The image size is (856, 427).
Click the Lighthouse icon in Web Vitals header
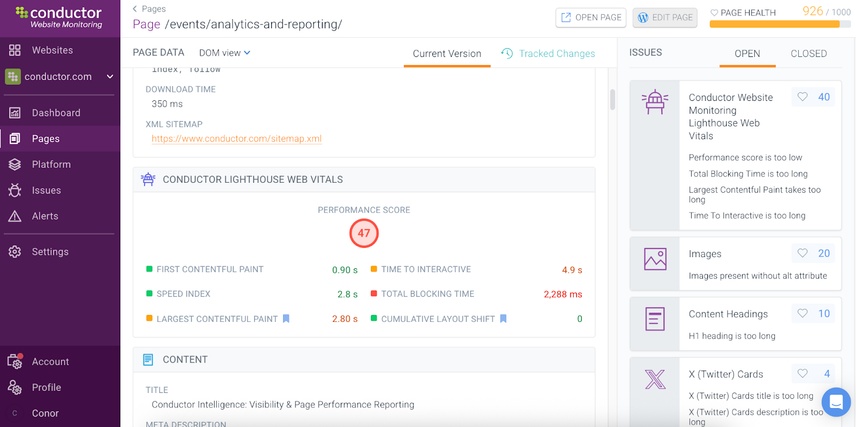[x=147, y=179]
